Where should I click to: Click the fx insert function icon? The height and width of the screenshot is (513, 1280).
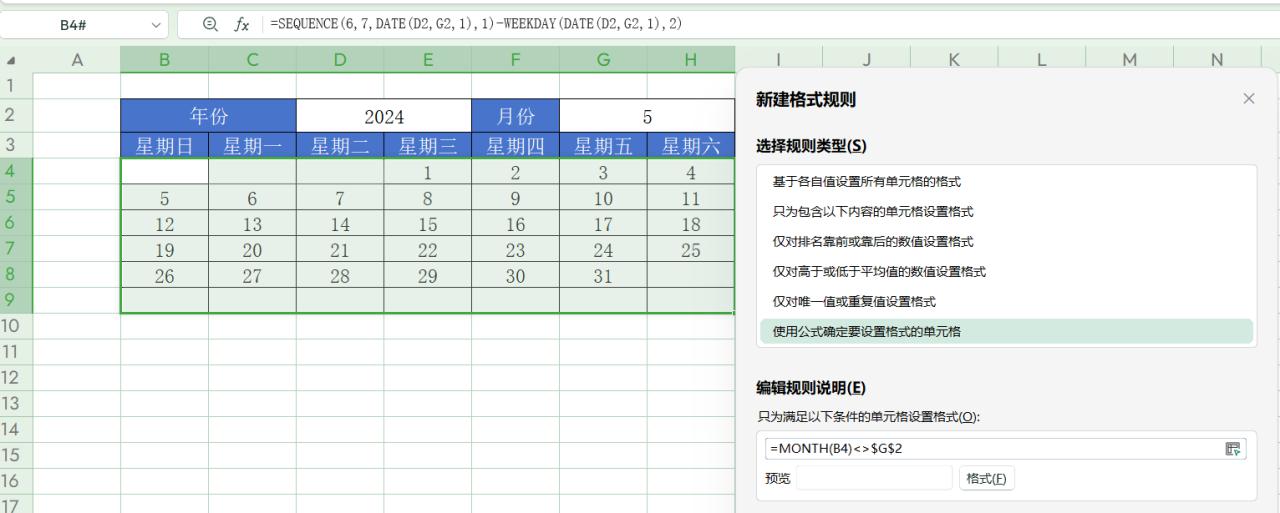click(242, 24)
